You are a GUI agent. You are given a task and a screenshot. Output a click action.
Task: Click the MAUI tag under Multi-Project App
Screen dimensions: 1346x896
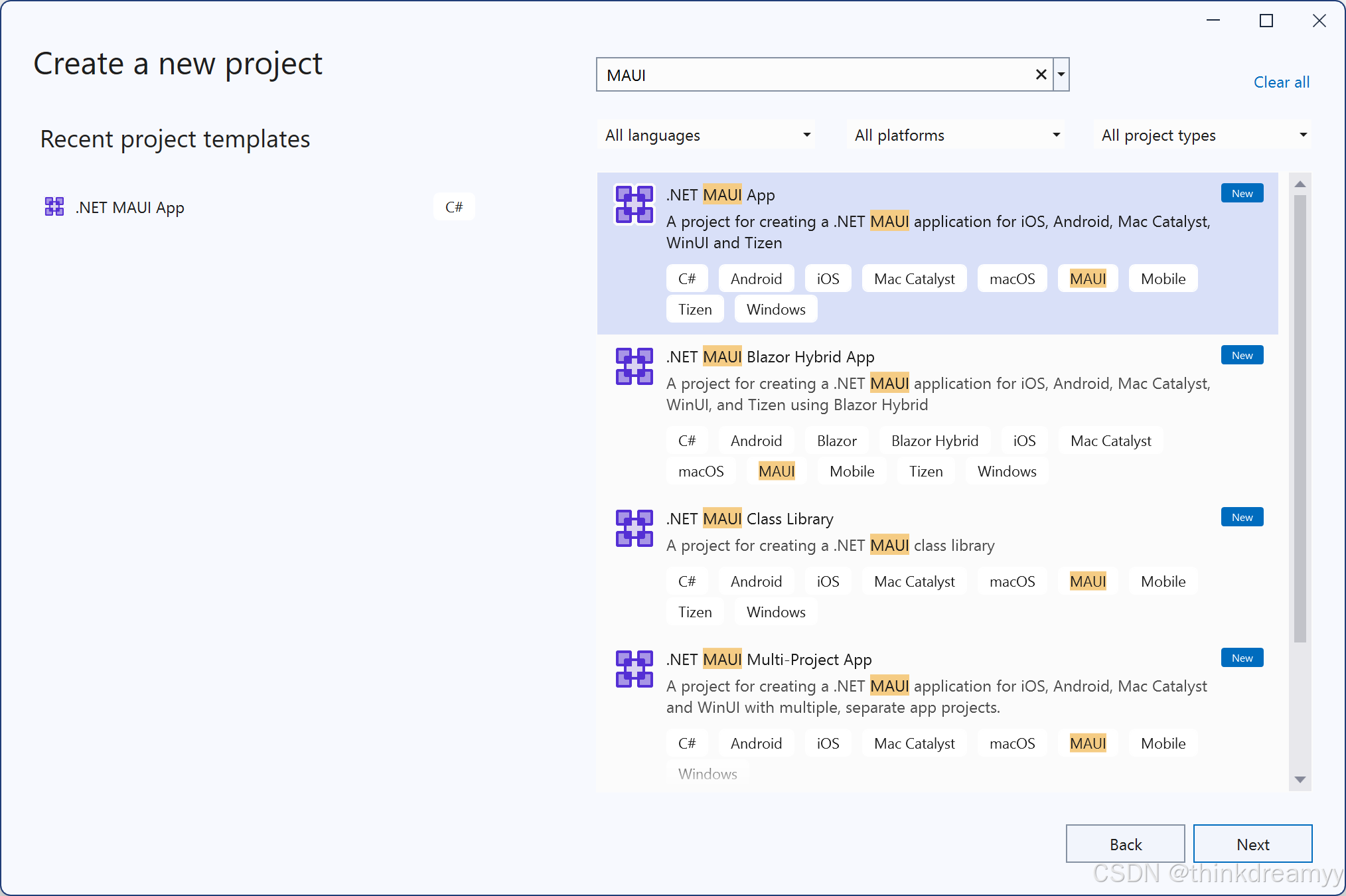[x=1088, y=743]
